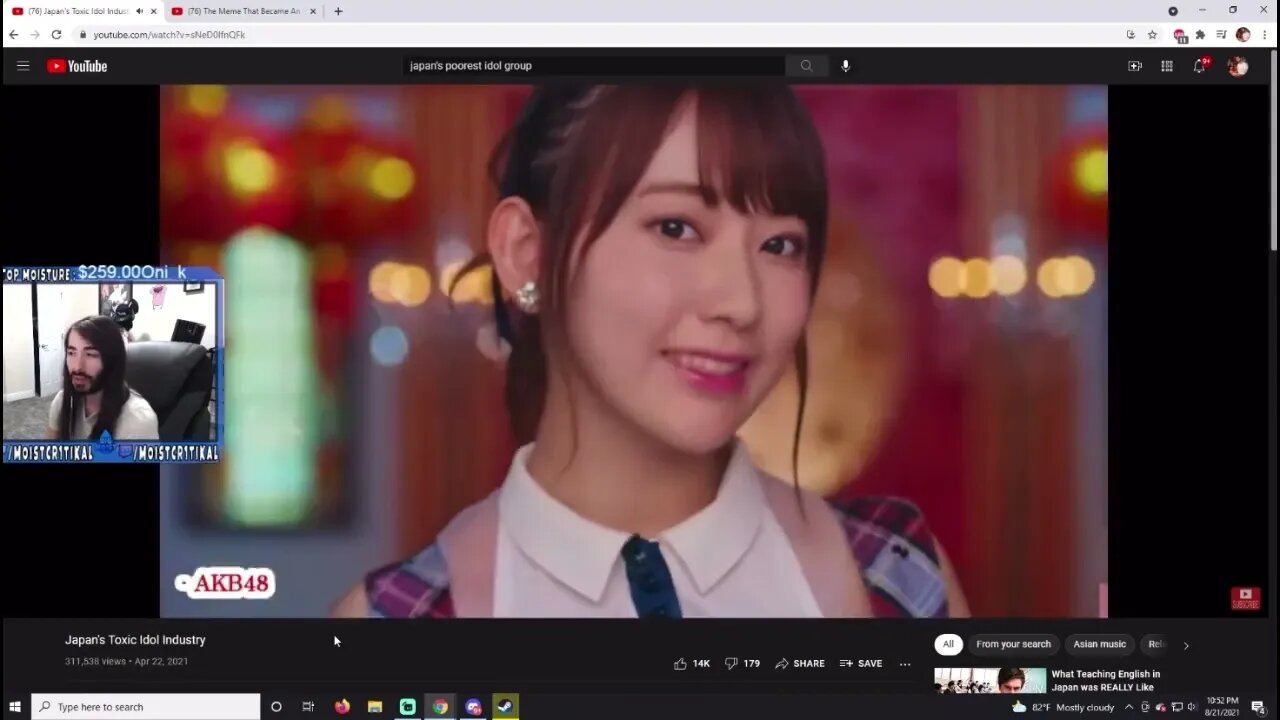Launch Firefox from taskbar

(x=342, y=707)
